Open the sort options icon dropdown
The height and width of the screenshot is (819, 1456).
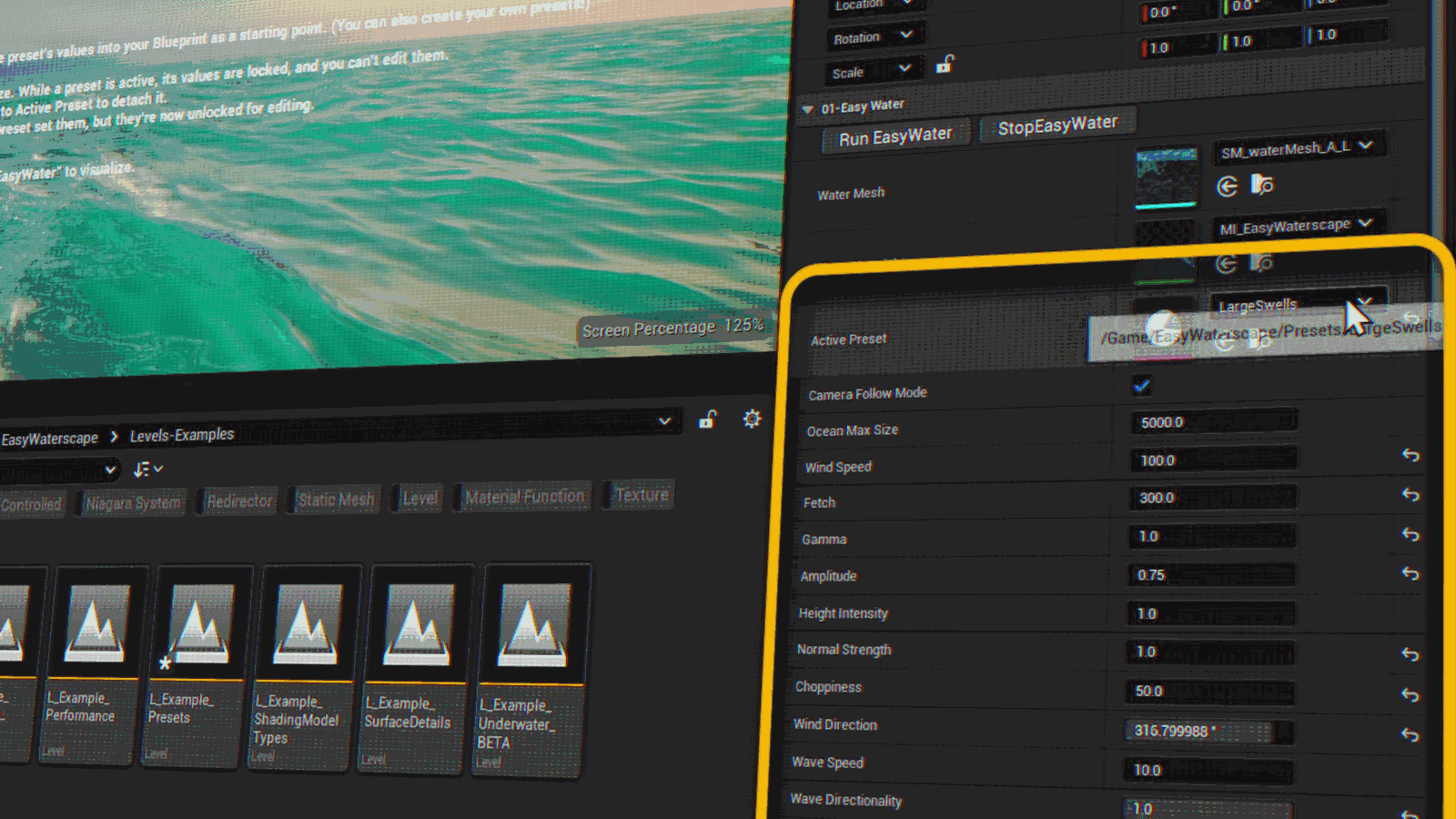pyautogui.click(x=148, y=470)
